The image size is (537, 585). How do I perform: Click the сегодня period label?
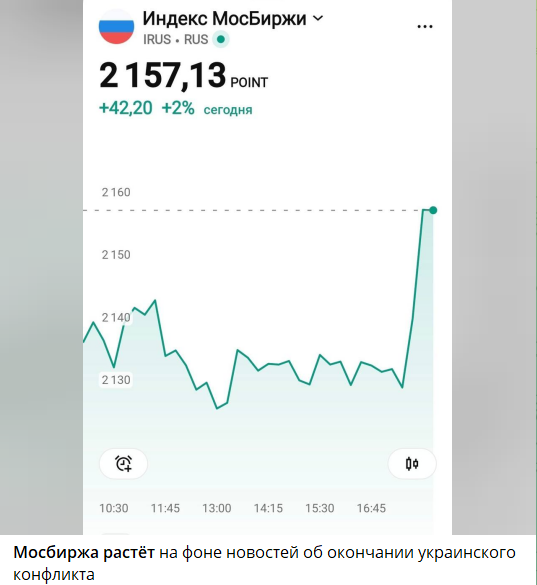228,110
